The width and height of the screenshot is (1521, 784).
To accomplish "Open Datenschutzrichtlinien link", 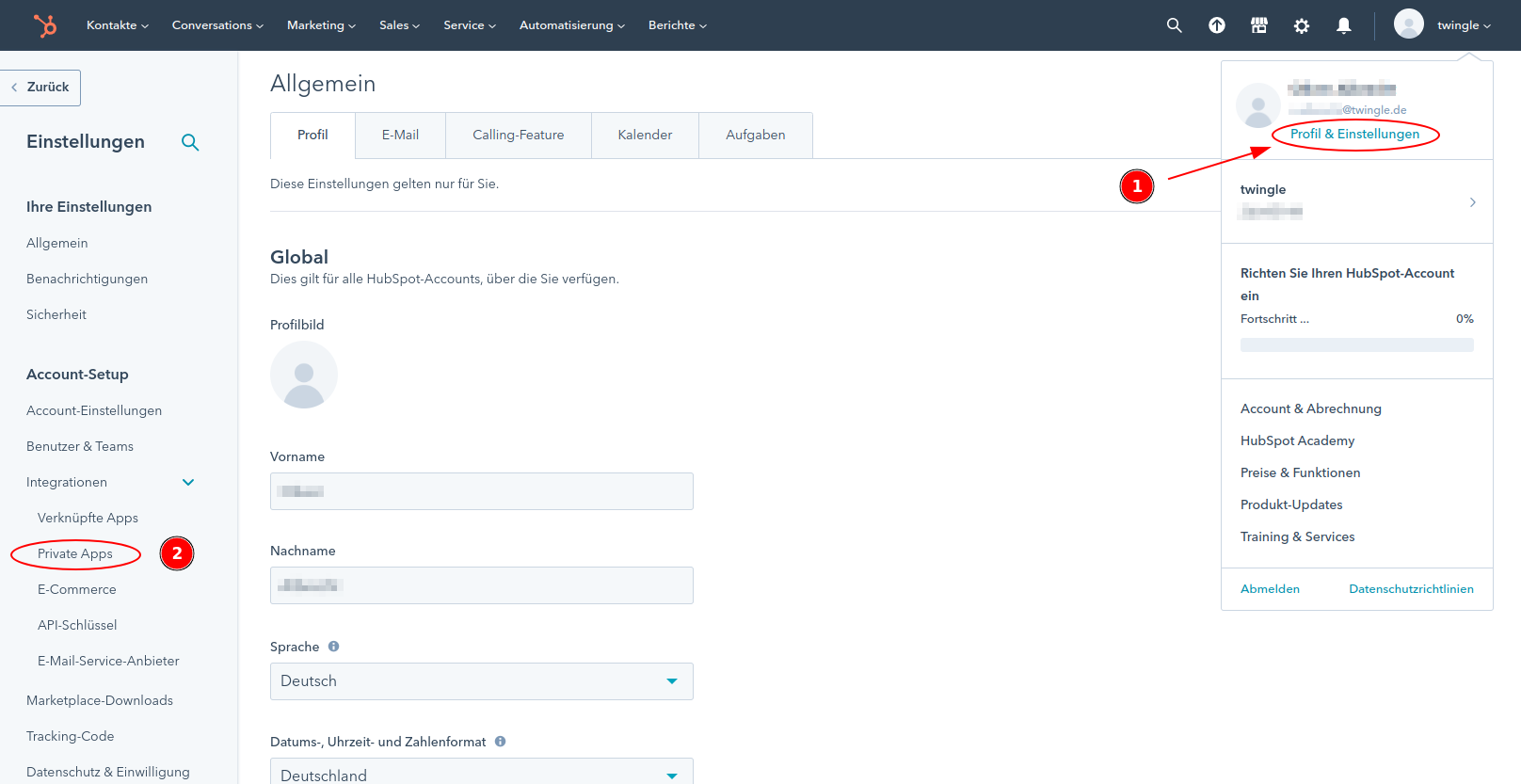I will tap(1411, 589).
